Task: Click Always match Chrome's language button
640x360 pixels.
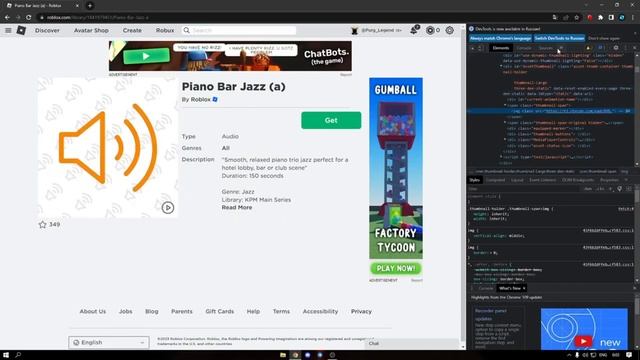Action: 500,38
